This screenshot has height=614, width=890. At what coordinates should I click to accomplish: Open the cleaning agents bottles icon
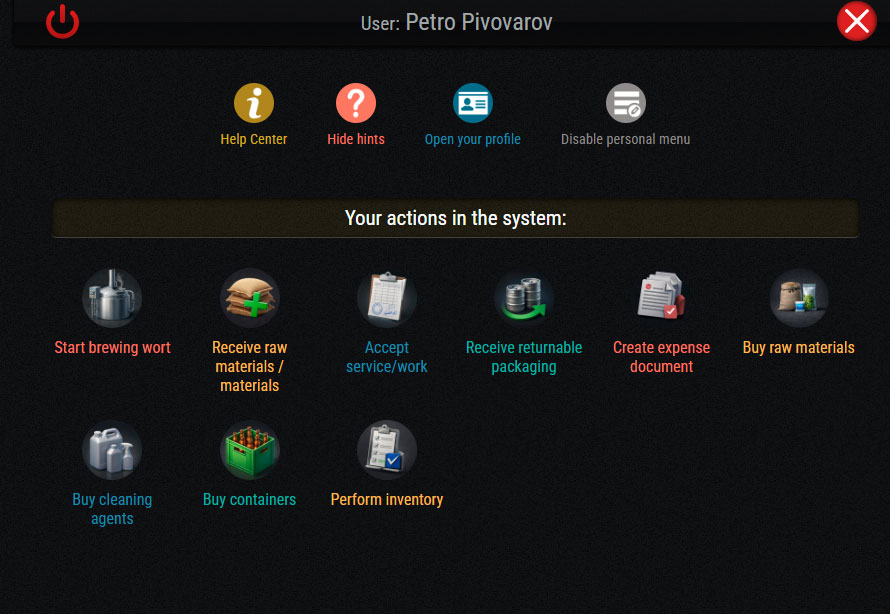(x=112, y=451)
